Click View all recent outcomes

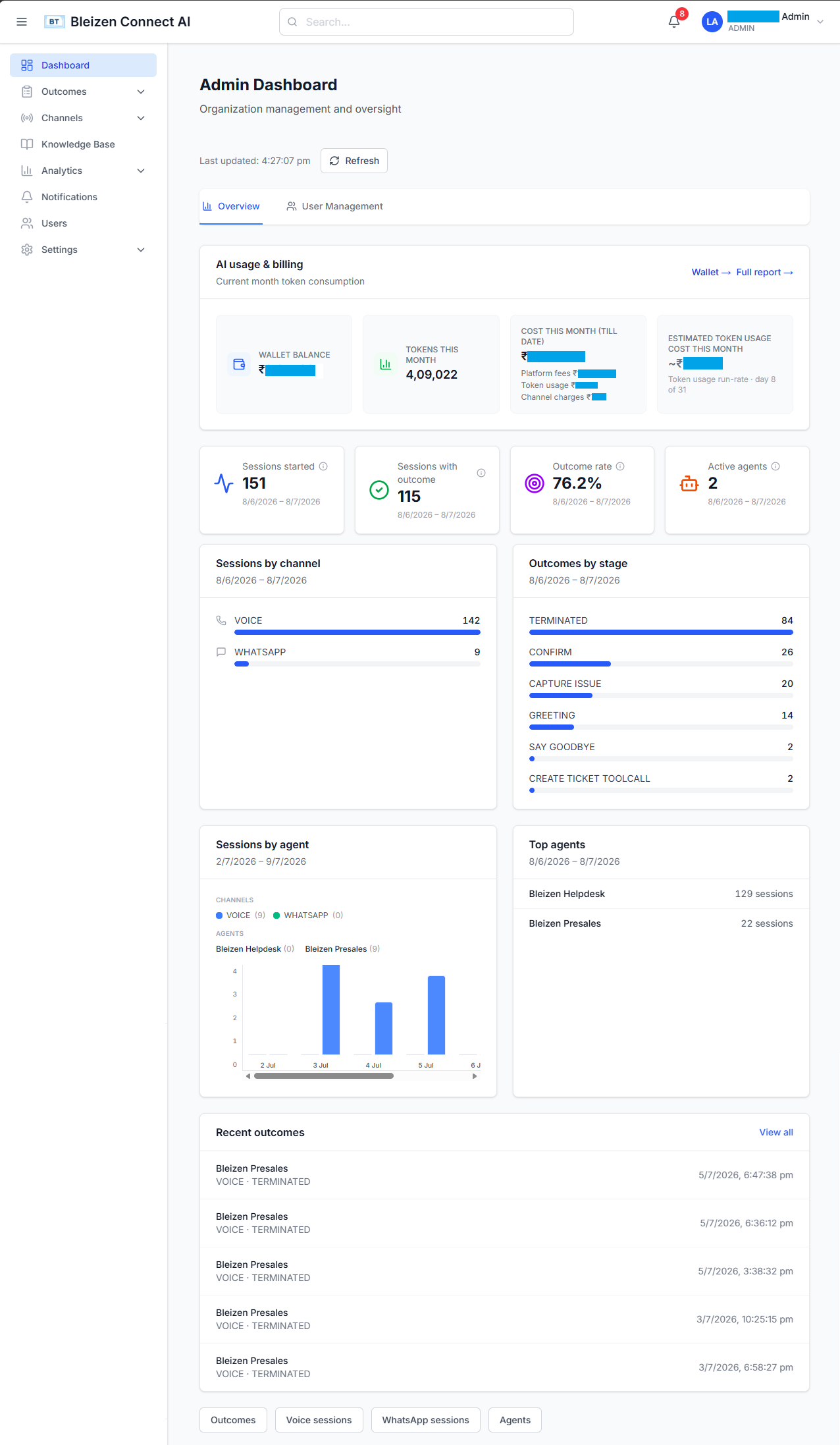(x=775, y=1132)
